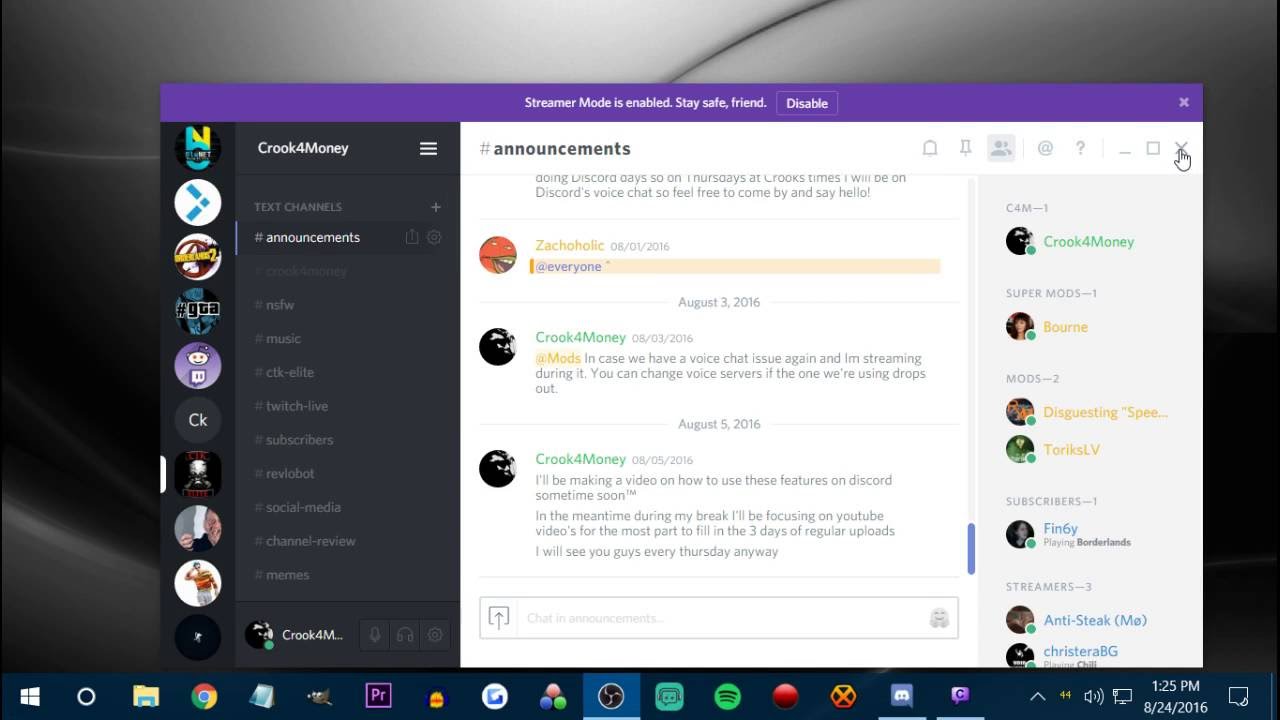Show pinned messages
Viewport: 1280px width, 720px height.
pyautogui.click(x=965, y=148)
